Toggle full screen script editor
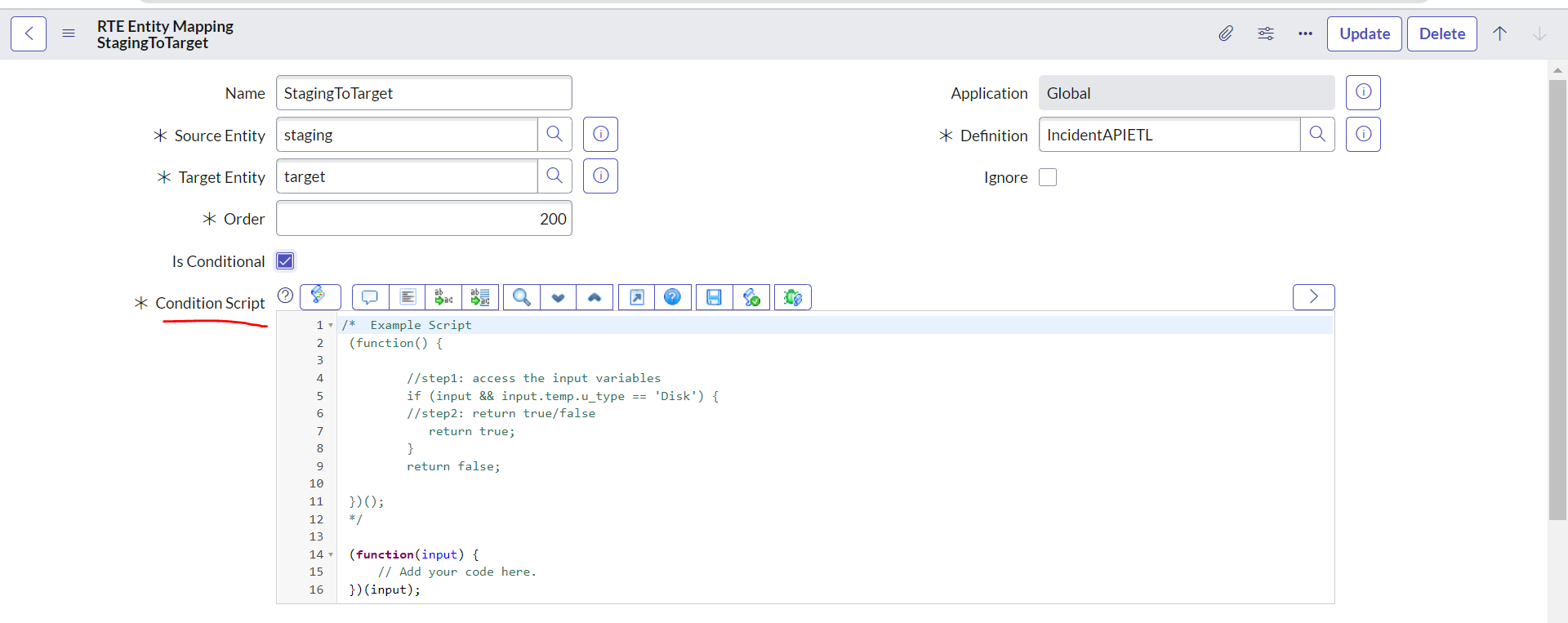The width and height of the screenshot is (1568, 623). (x=637, y=297)
